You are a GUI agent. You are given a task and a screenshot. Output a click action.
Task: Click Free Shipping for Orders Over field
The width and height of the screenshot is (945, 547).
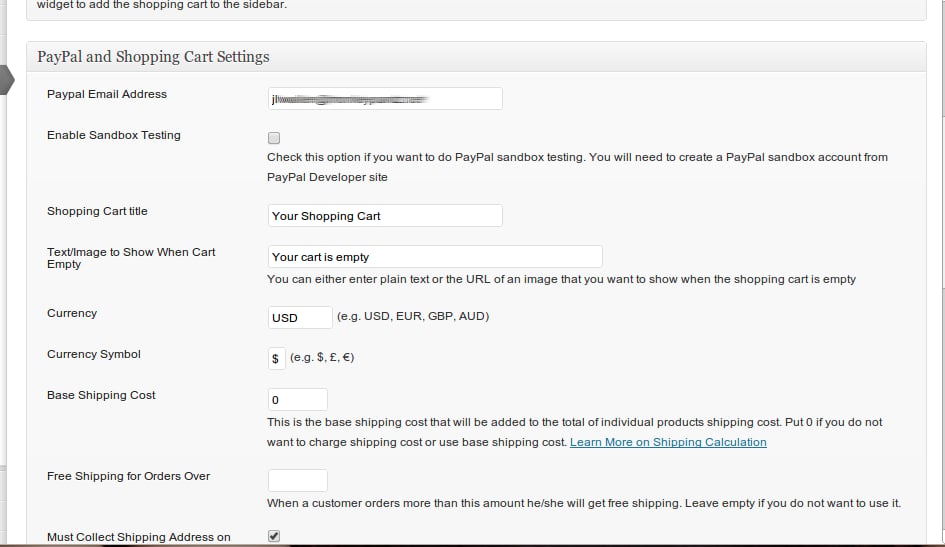(x=298, y=481)
